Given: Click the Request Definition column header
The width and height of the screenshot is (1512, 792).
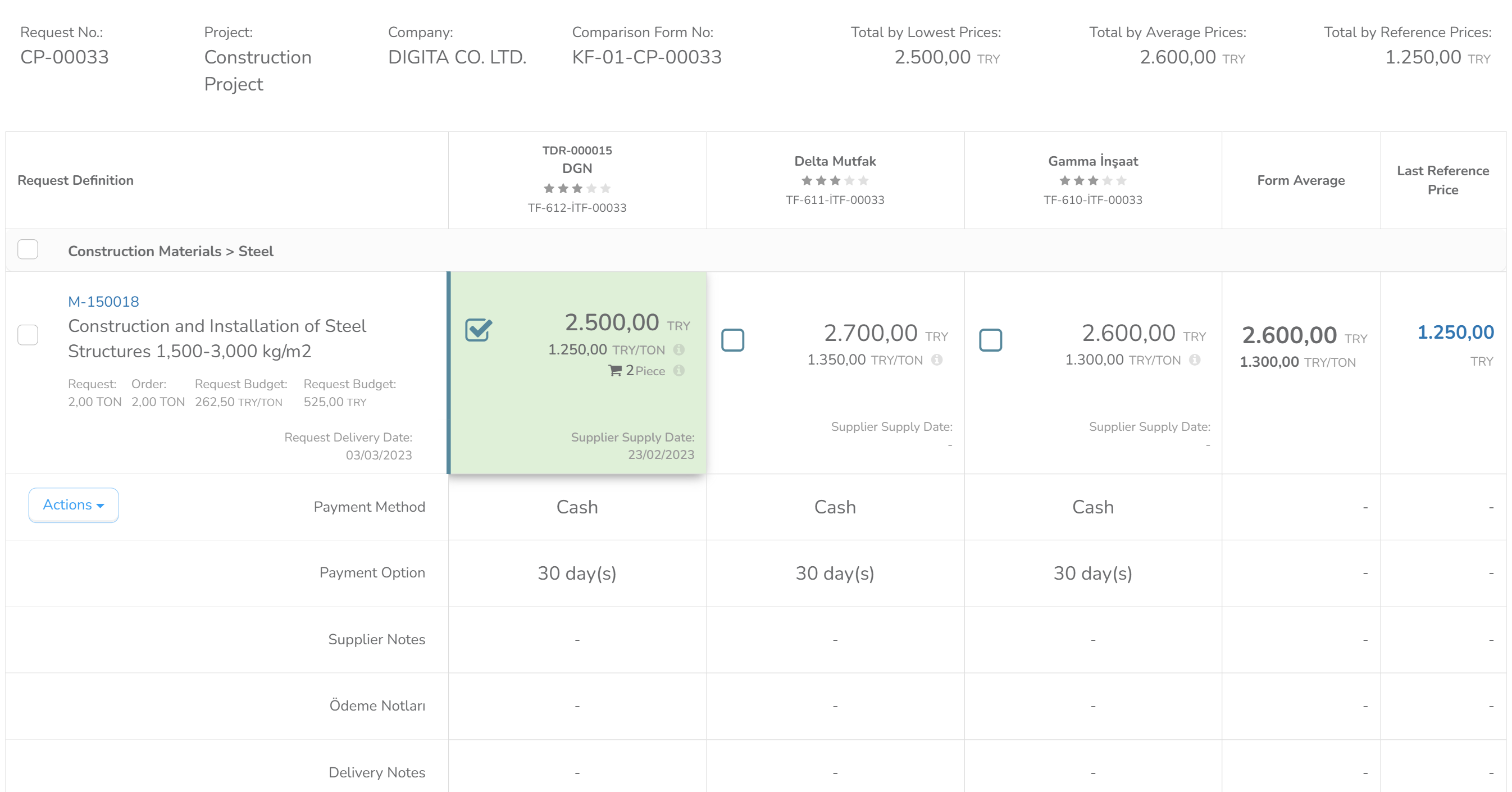Looking at the screenshot, I should point(76,181).
